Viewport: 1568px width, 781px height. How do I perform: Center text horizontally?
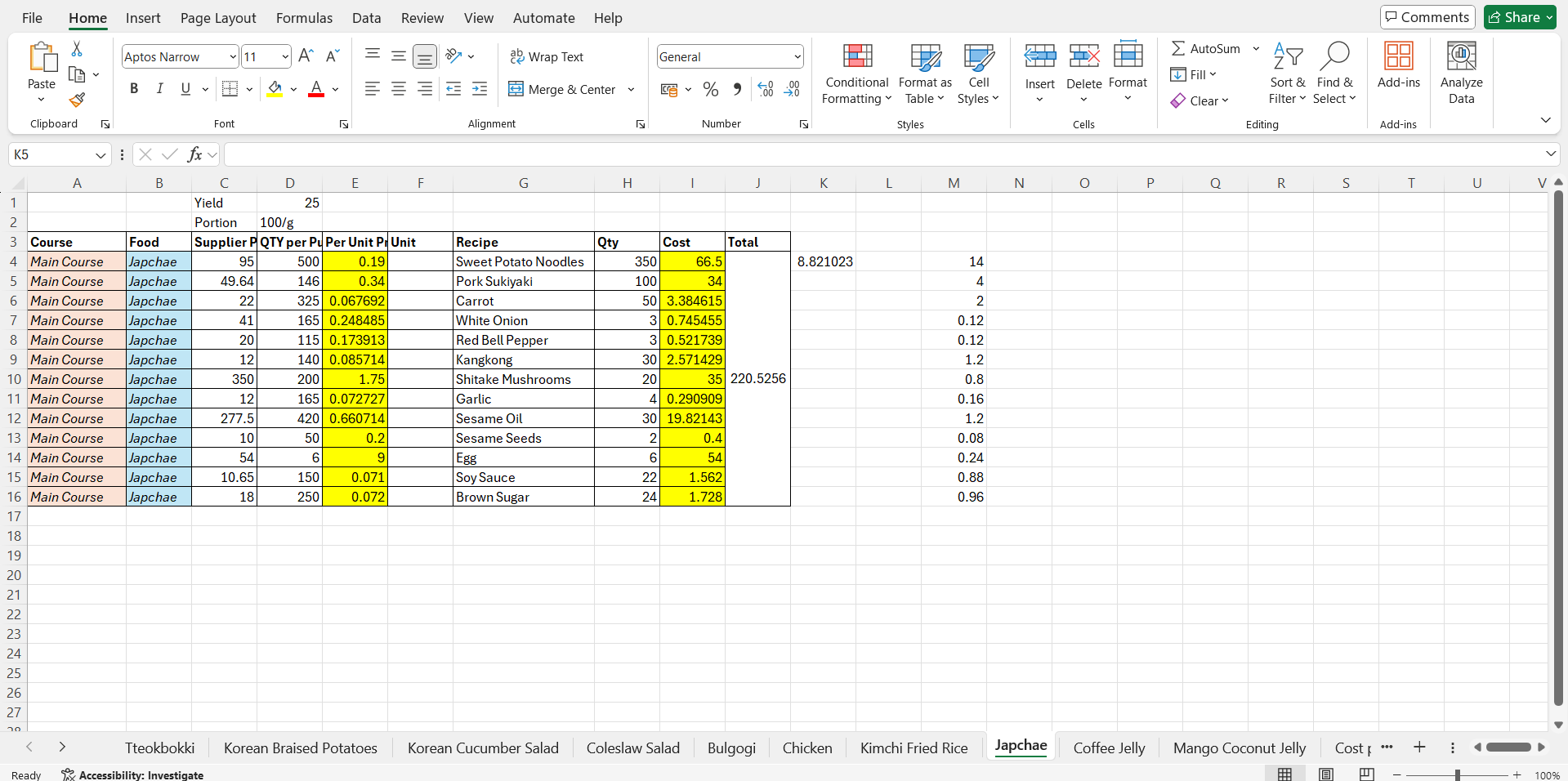tap(399, 89)
